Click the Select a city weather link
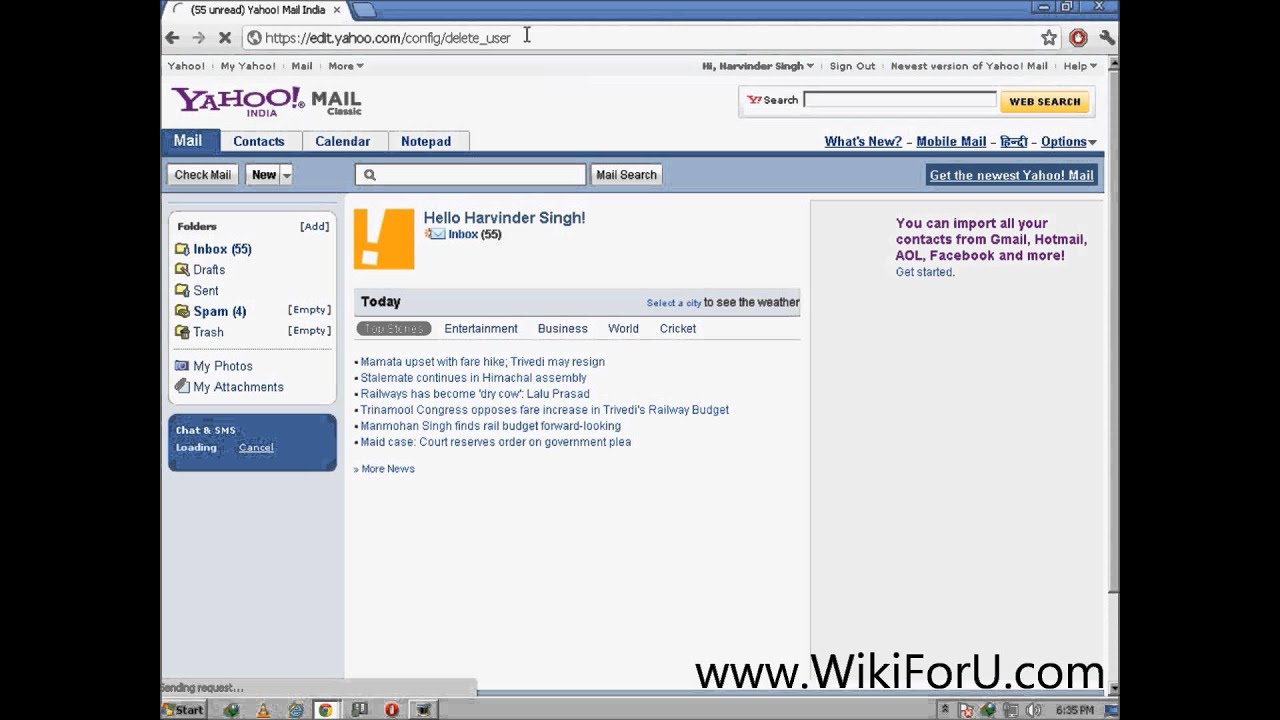The width and height of the screenshot is (1280, 720). click(674, 303)
